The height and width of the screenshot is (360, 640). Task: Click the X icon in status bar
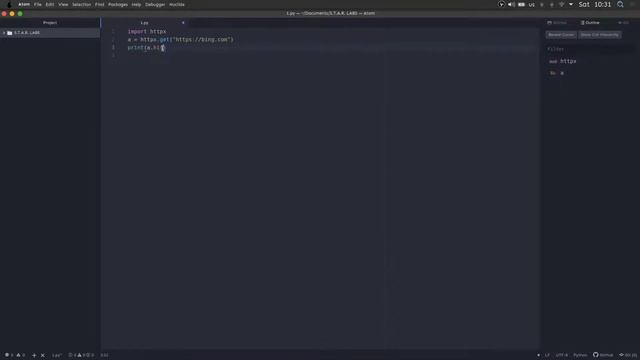42,355
